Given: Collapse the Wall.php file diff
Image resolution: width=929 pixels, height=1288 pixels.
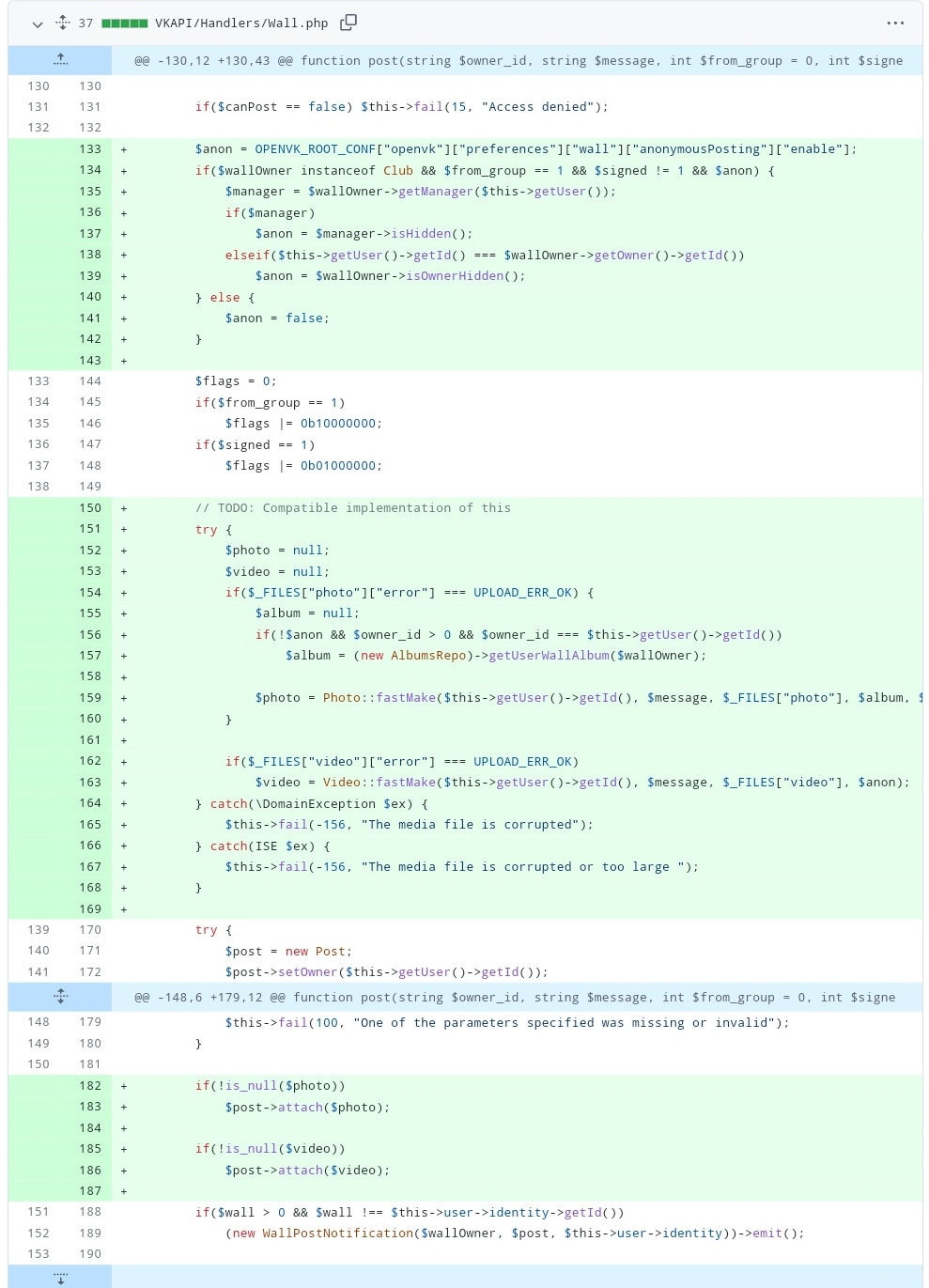Looking at the screenshot, I should [x=38, y=23].
